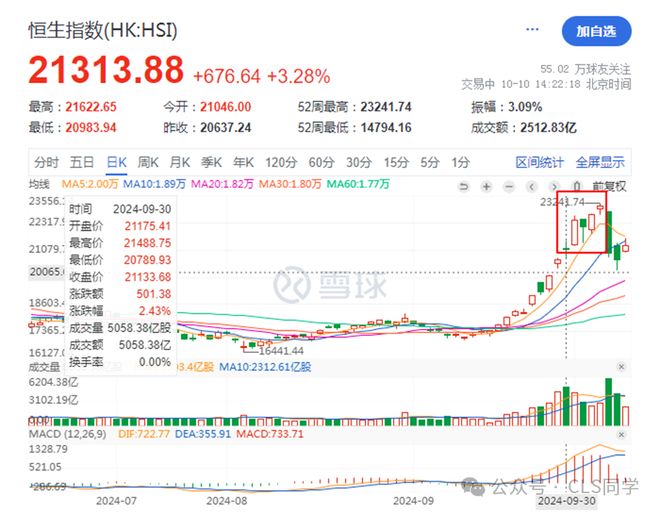660x513 pixels.
Task: Switch to the 30分 interval tab
Action: [359, 162]
